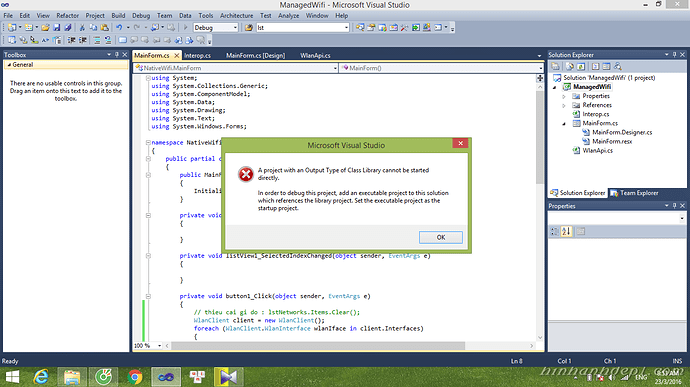Comment out lines using the comment icon
The image size is (690, 387).
point(97,40)
